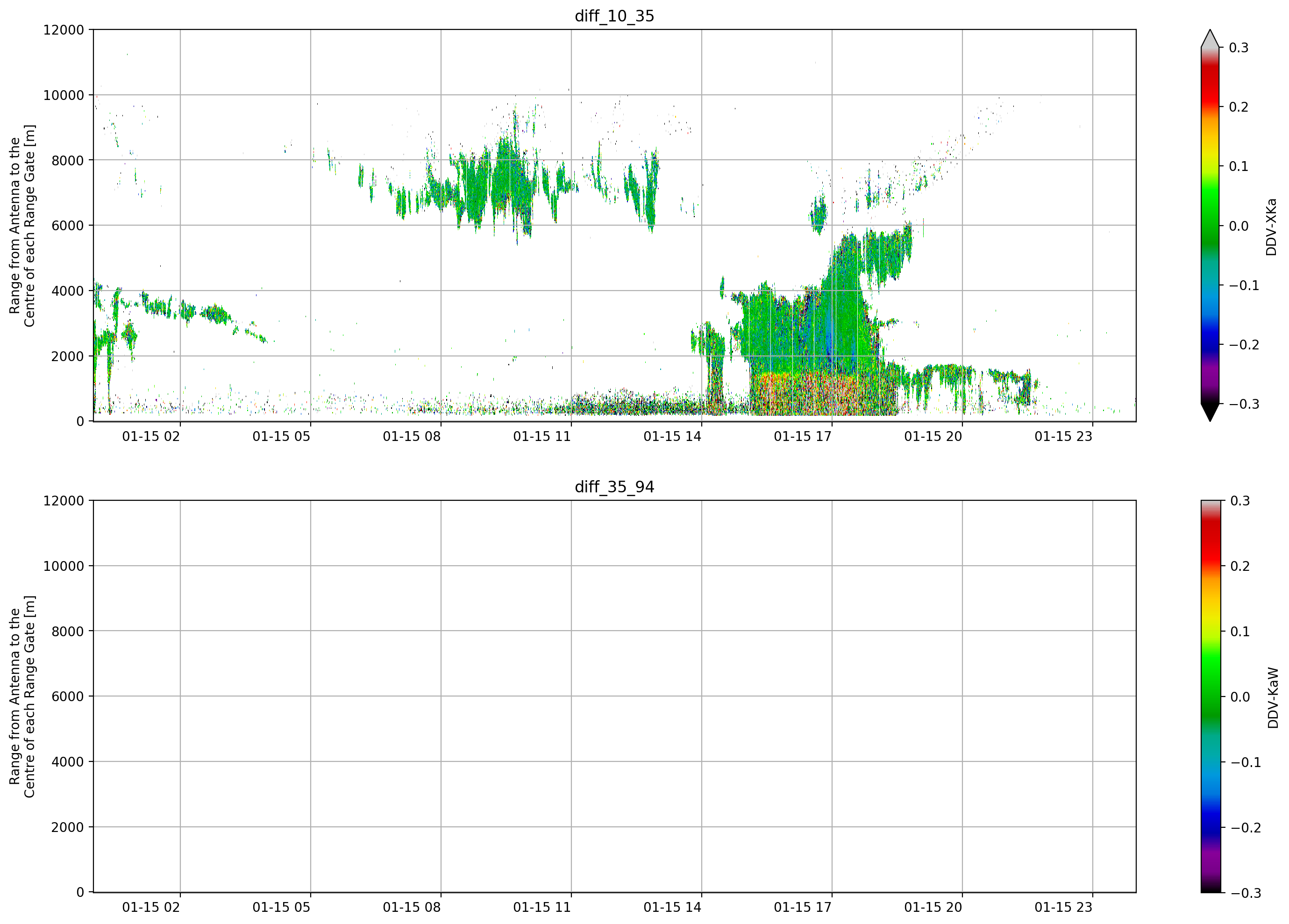Image resolution: width=1289 pixels, height=924 pixels.
Task: Pick the "0.0" tick on the DDV-XKa colorbar
Action: tap(1239, 226)
